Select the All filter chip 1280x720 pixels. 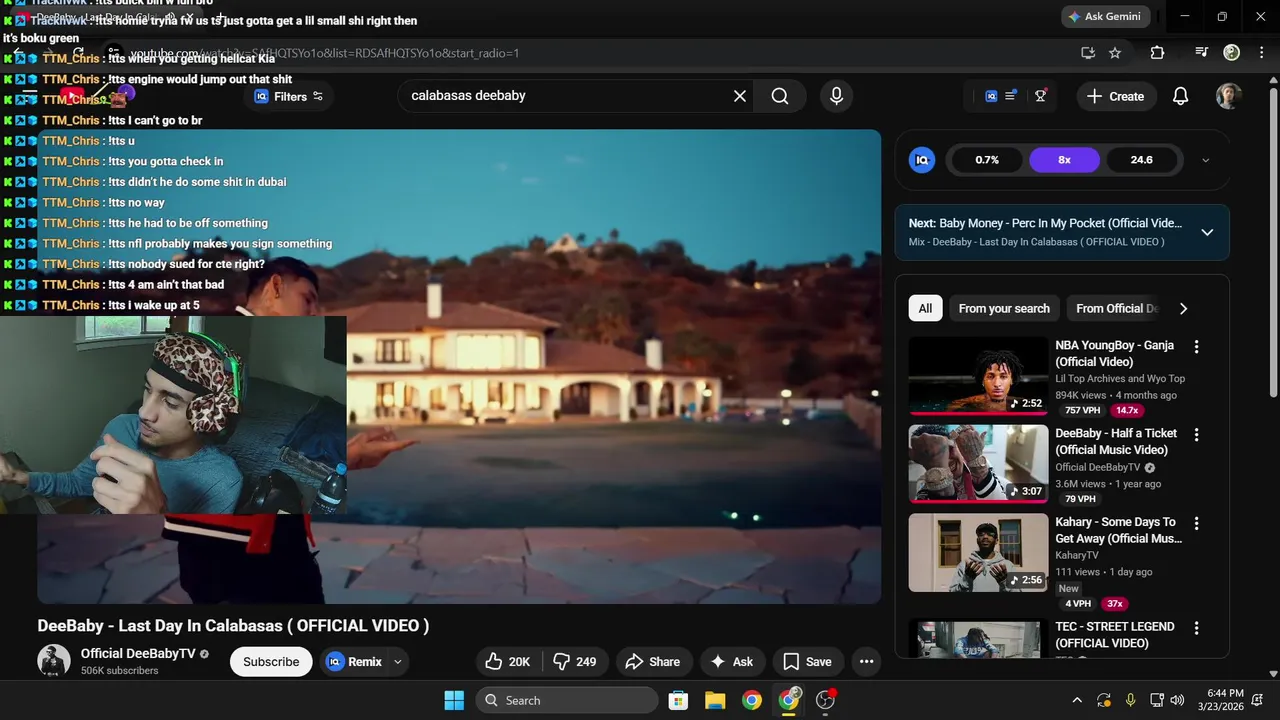pos(925,308)
